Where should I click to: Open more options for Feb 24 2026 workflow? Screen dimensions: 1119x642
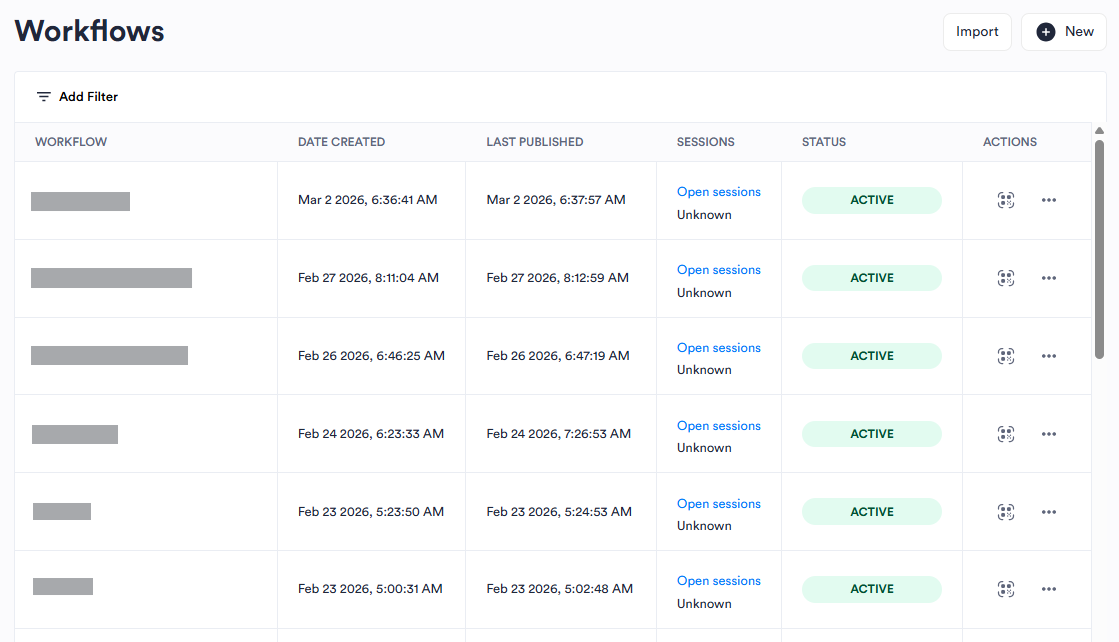[x=1048, y=434]
